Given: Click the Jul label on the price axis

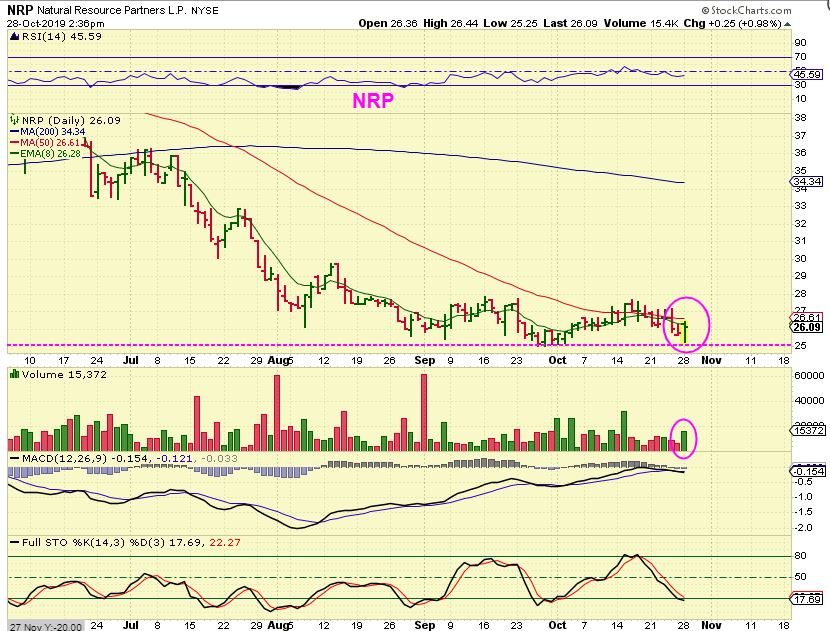Looking at the screenshot, I should click(130, 360).
